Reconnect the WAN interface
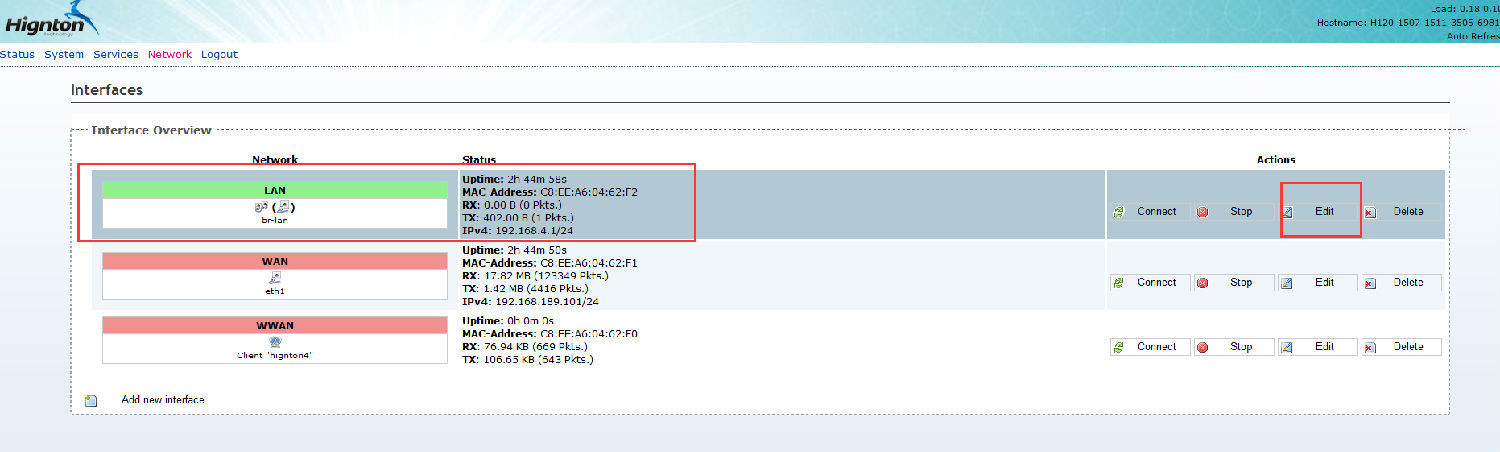Viewport: 1500px width, 452px height. coord(1156,283)
